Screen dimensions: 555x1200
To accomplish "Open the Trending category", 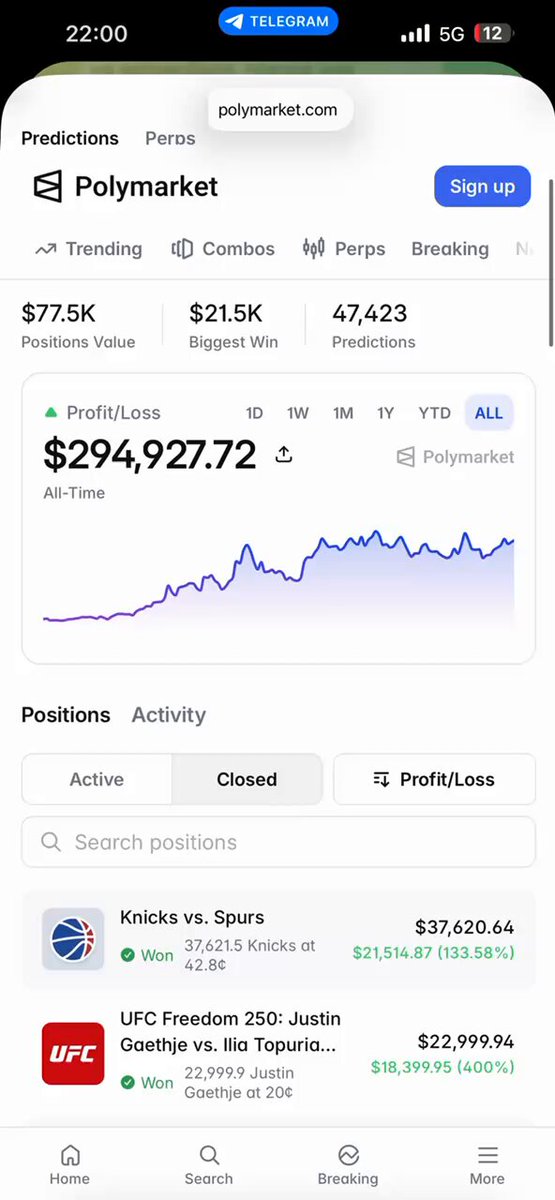I will (89, 249).
